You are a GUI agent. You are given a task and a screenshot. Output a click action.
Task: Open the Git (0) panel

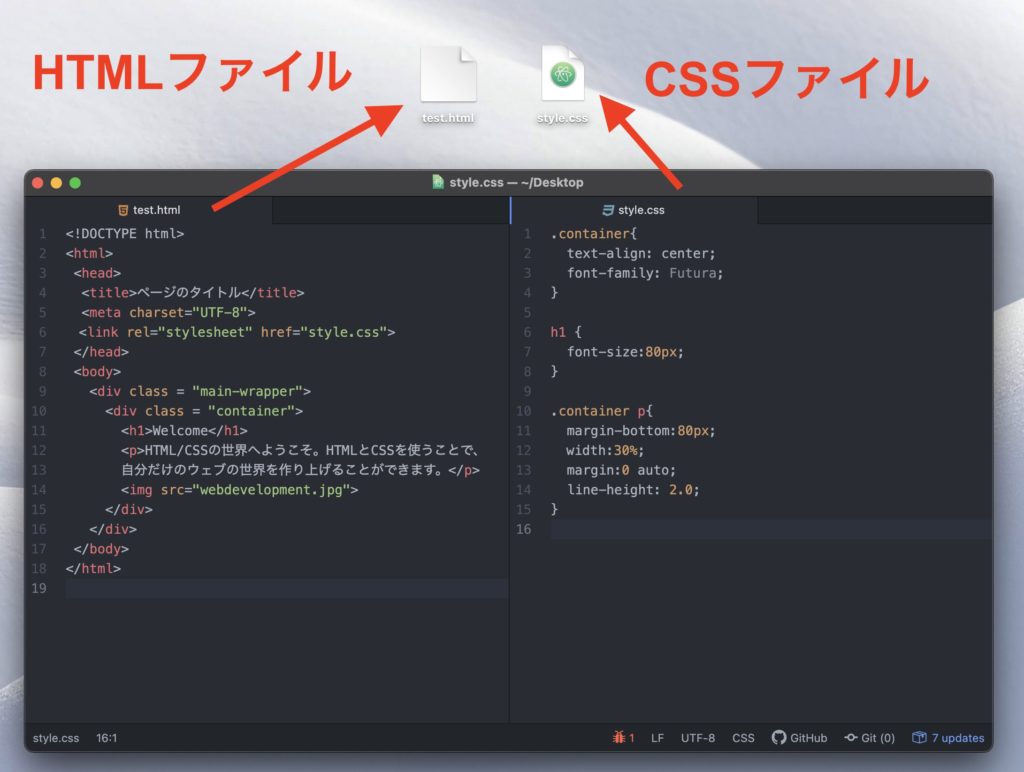(x=869, y=738)
